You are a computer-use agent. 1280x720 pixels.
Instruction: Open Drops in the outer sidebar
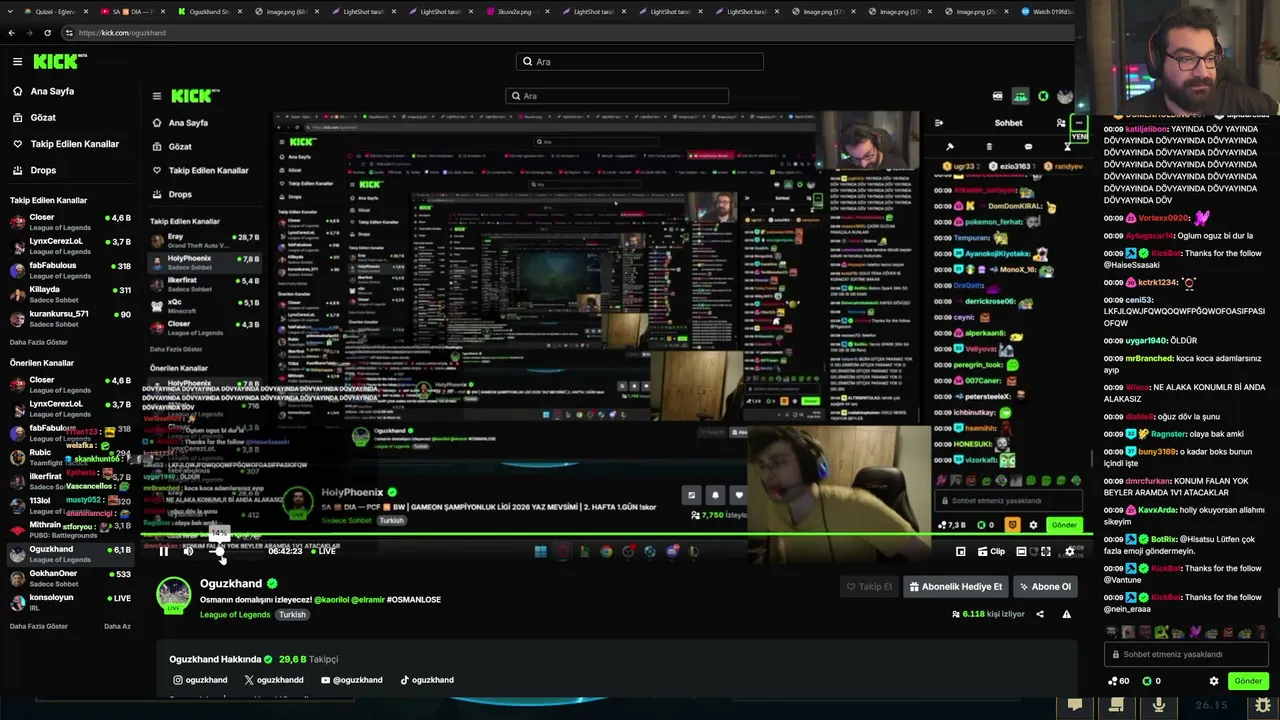43,170
